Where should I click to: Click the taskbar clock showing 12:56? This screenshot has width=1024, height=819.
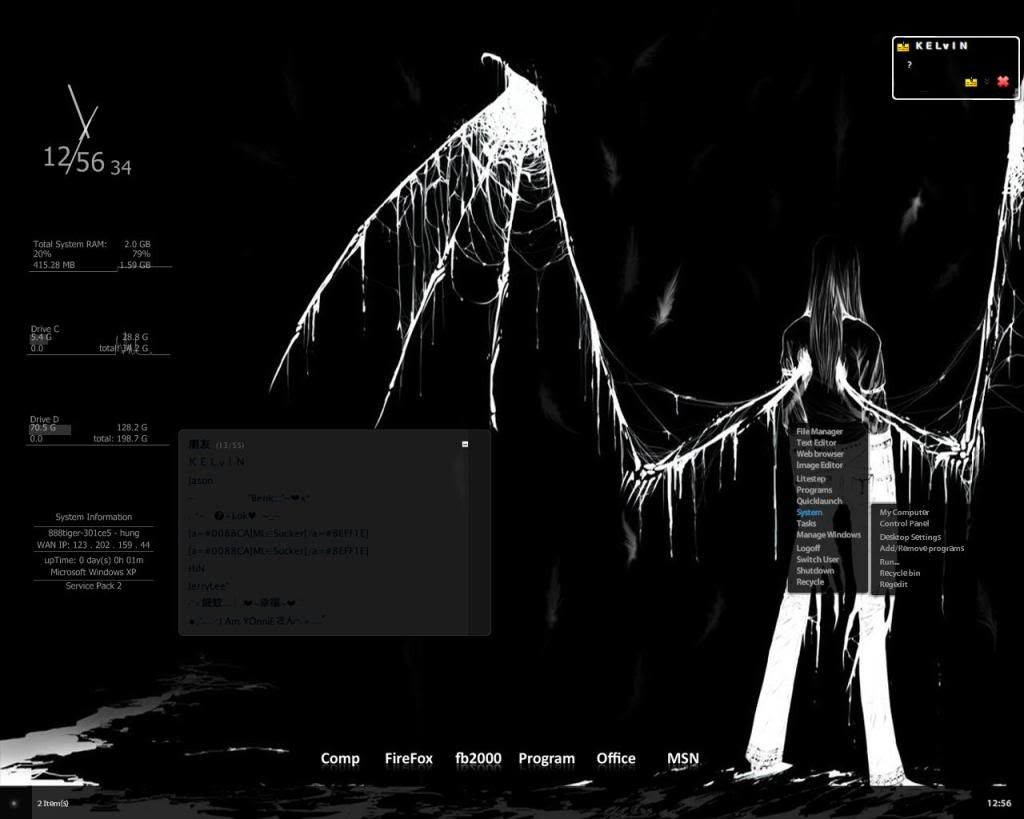point(999,803)
